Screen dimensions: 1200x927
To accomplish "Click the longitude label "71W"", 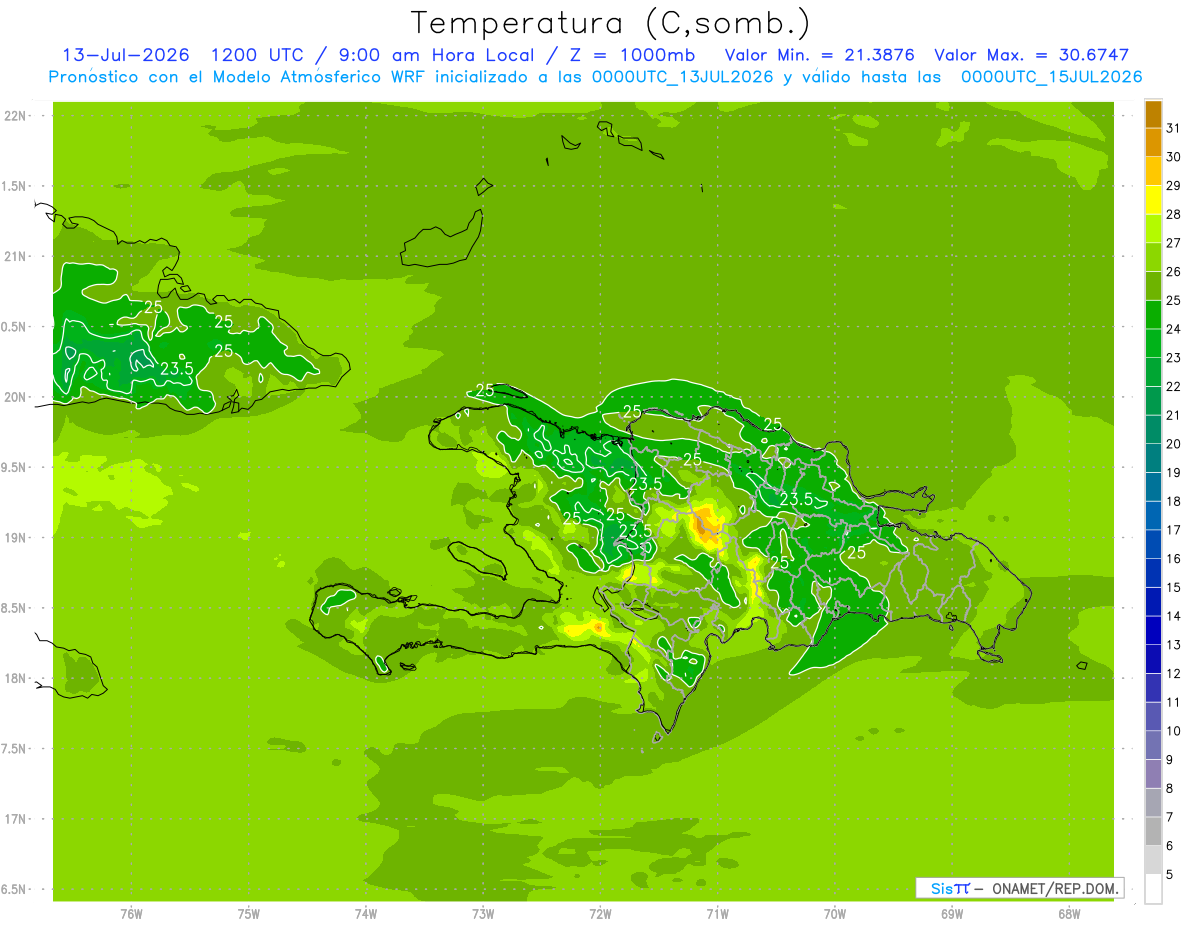I will (717, 914).
